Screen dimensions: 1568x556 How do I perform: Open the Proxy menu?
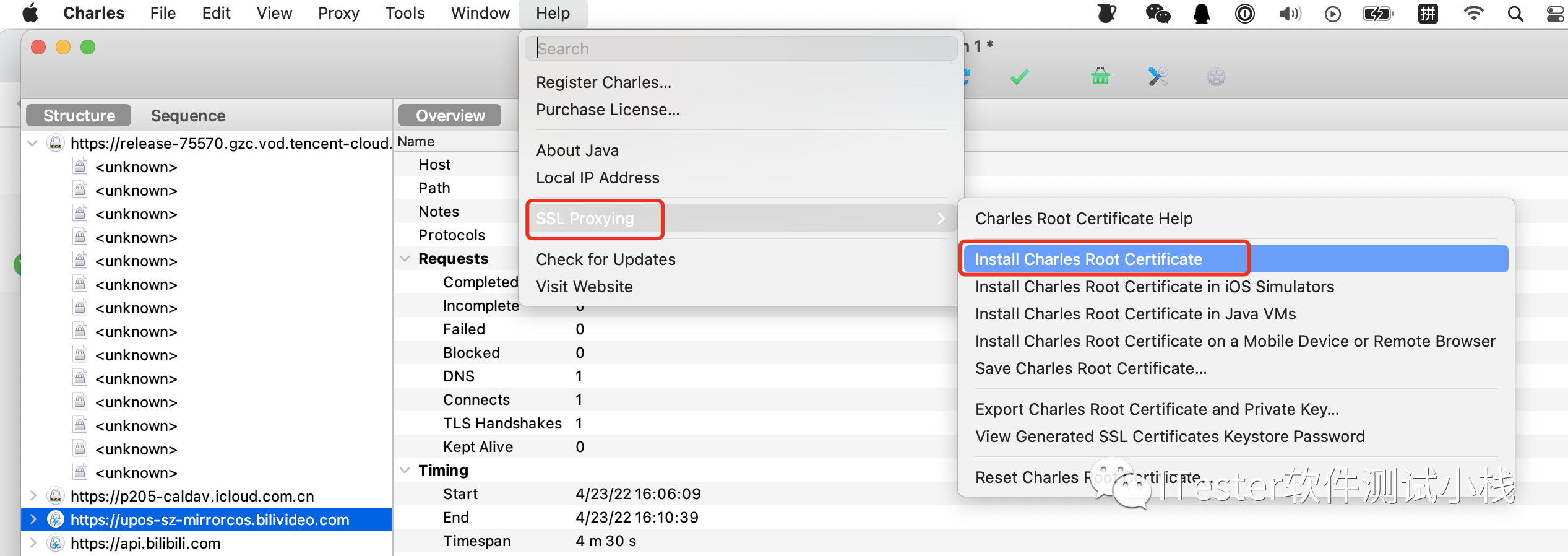338,13
